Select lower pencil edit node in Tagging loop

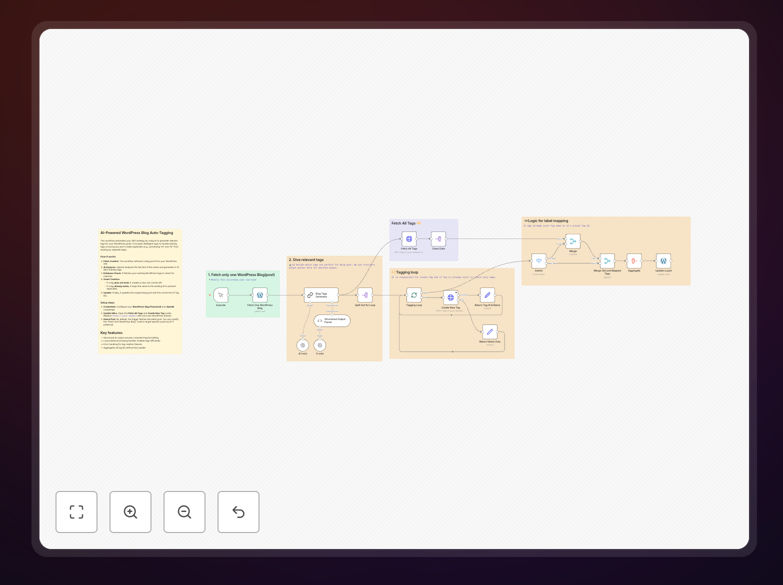[489, 332]
